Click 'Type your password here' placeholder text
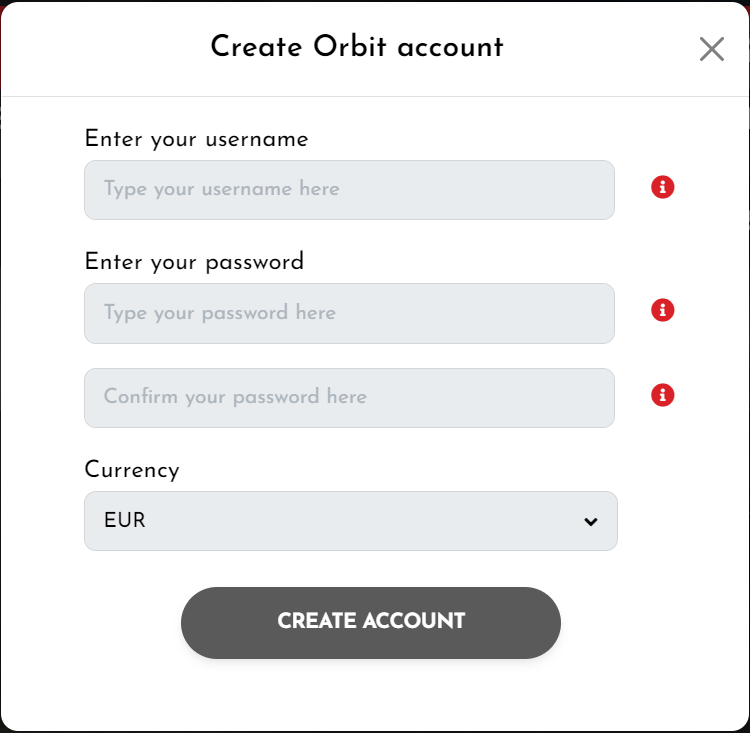The width and height of the screenshot is (750, 733). pyautogui.click(x=220, y=313)
